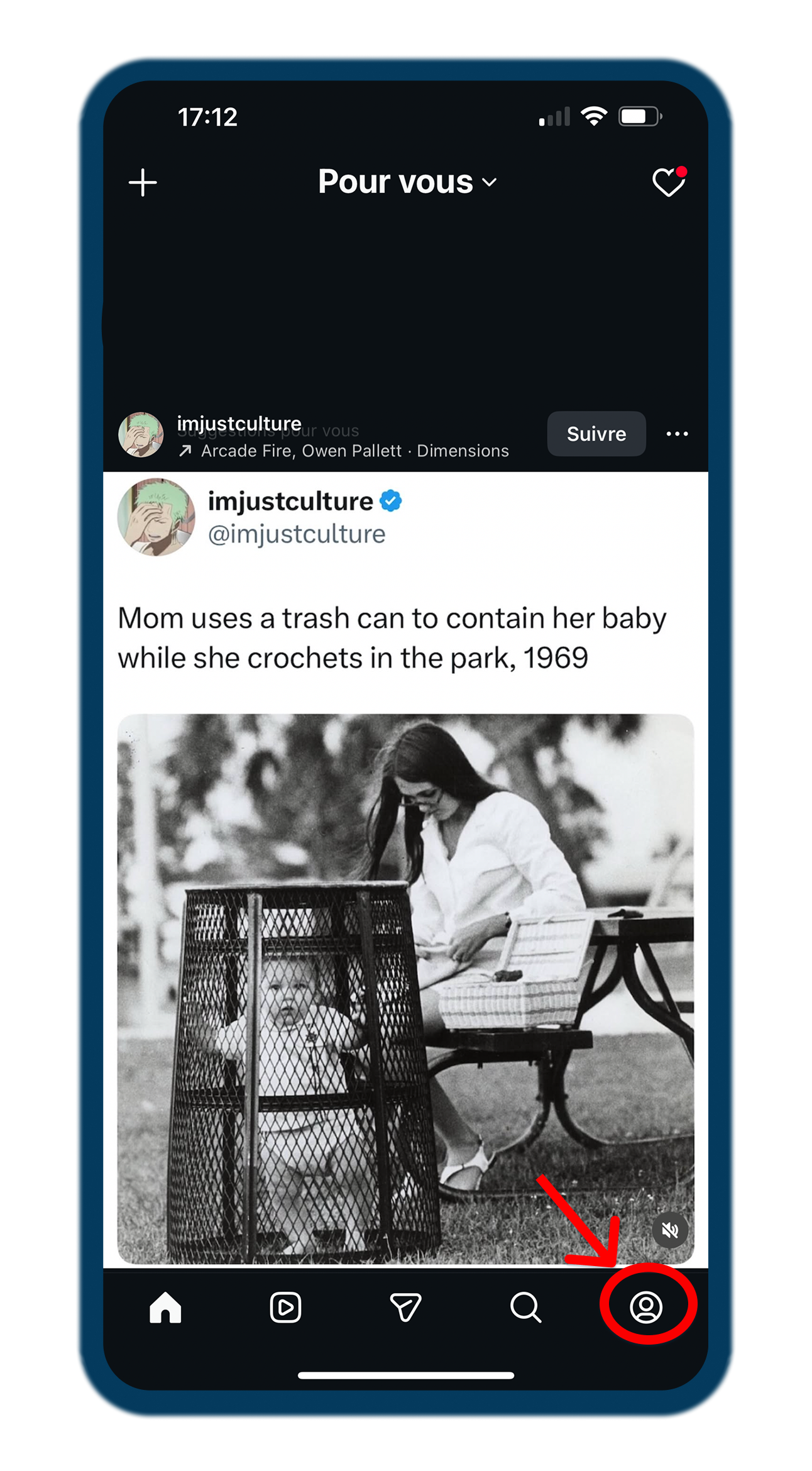This screenshot has width=812, height=1471.
Task: Tap the battery status indicator
Action: [x=640, y=116]
